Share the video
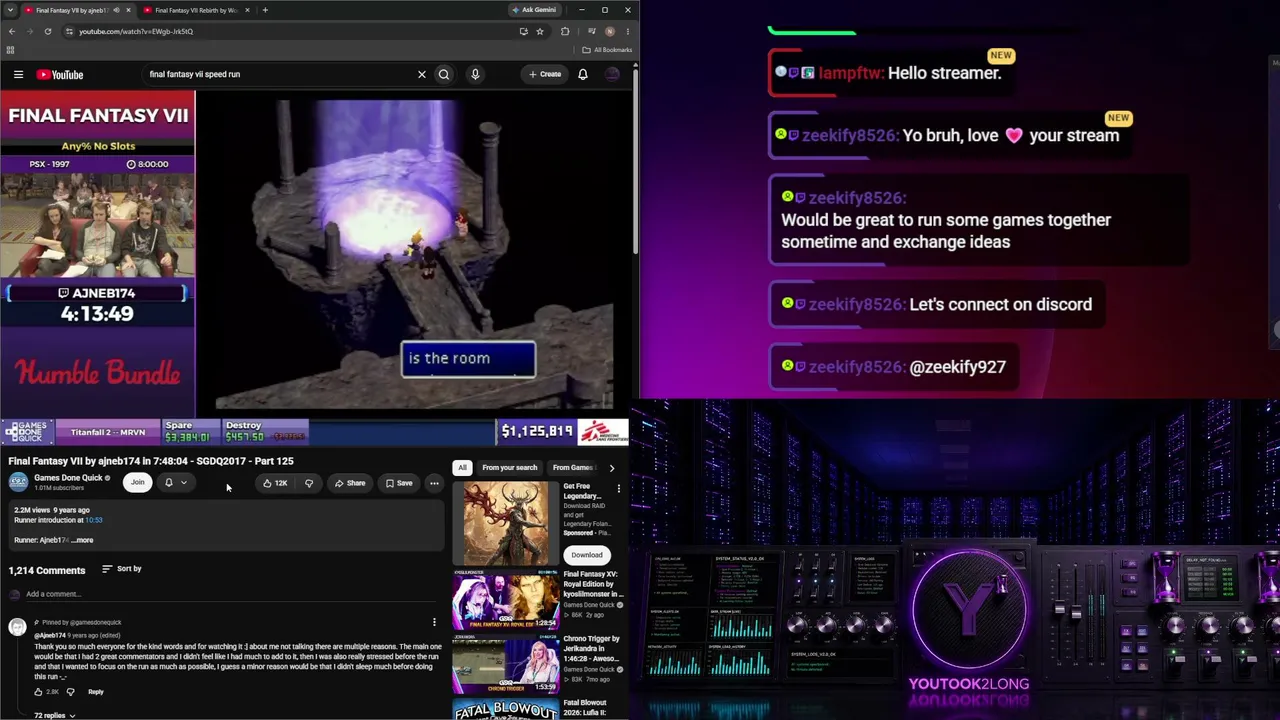The image size is (1280, 720). 349,483
